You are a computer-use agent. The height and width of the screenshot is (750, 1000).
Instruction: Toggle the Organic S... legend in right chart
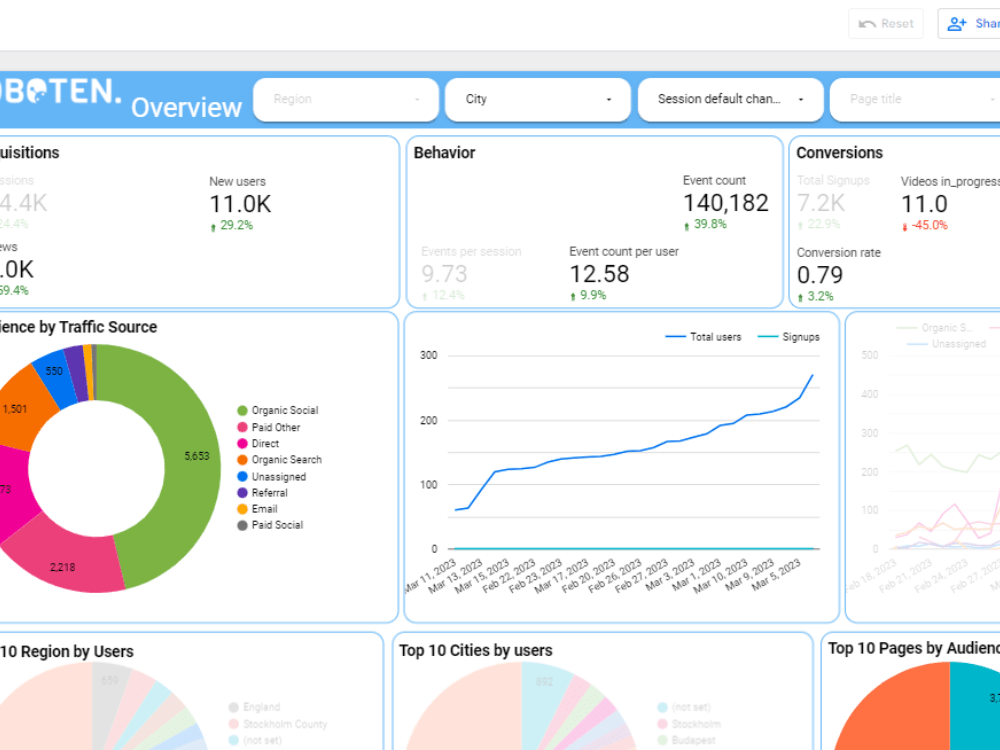tap(934, 328)
